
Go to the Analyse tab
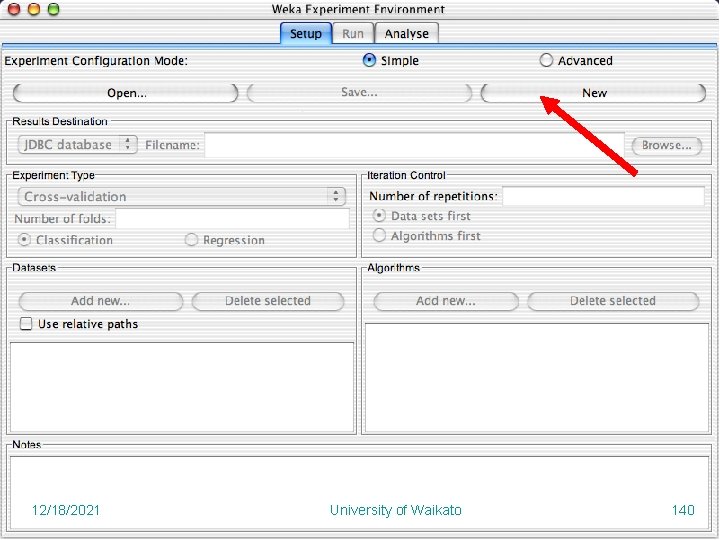click(406, 34)
